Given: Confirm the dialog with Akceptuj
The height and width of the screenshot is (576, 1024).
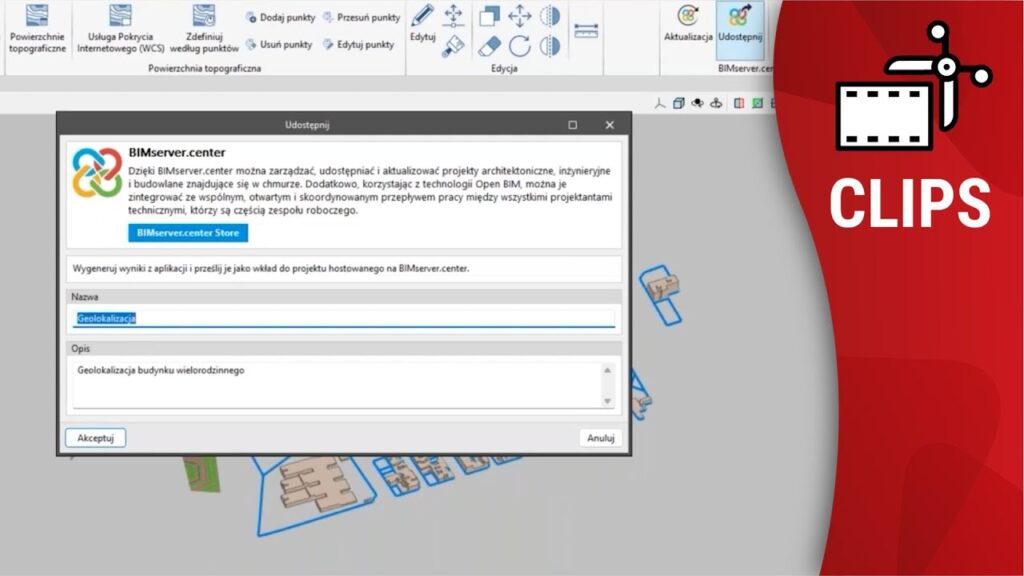Looking at the screenshot, I should 96,438.
